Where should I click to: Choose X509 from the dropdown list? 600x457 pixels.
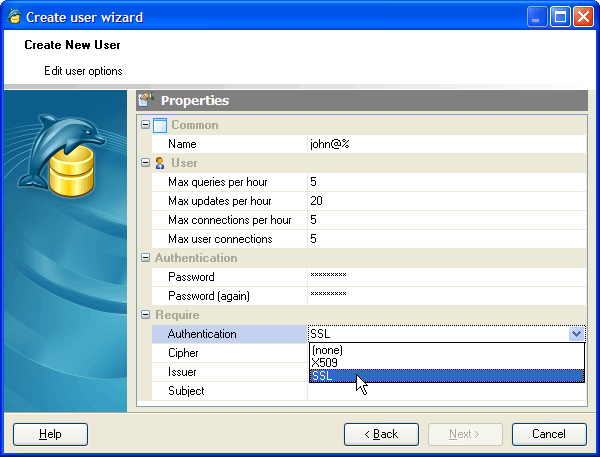tap(447, 363)
